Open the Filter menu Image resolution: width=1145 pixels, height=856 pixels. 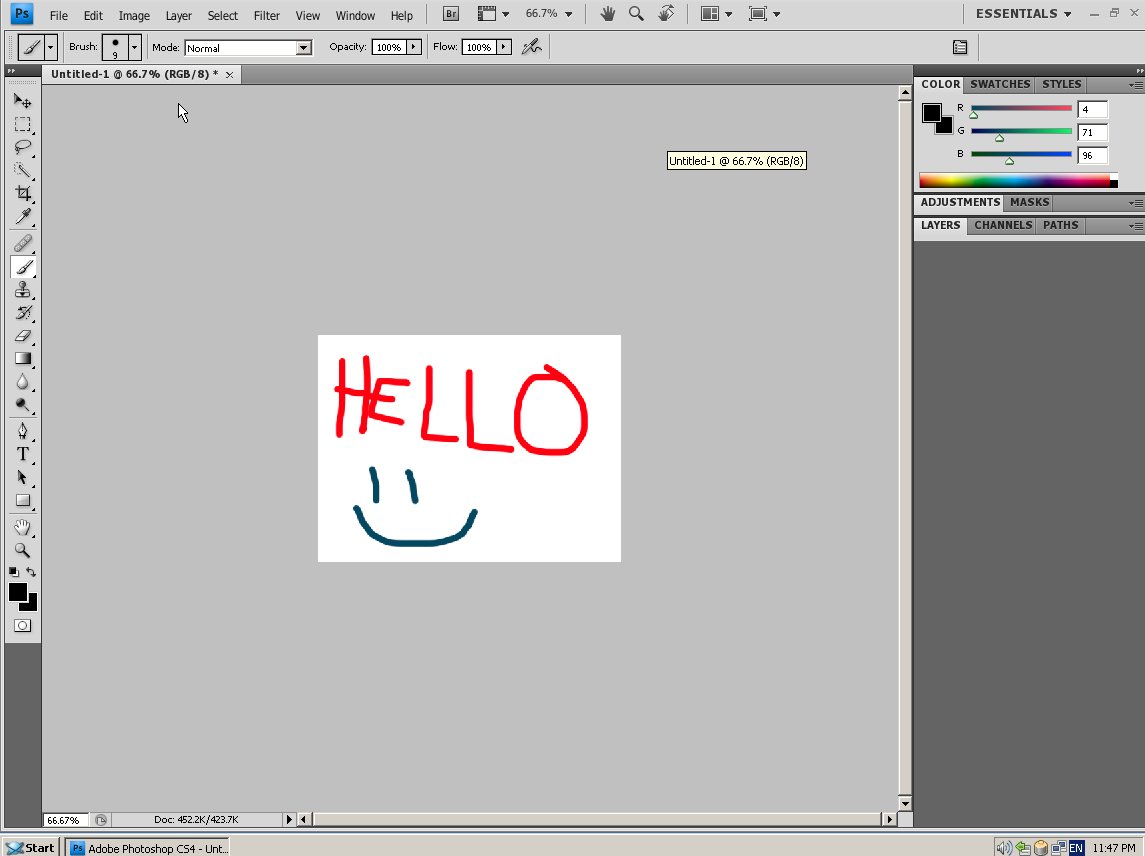click(267, 15)
